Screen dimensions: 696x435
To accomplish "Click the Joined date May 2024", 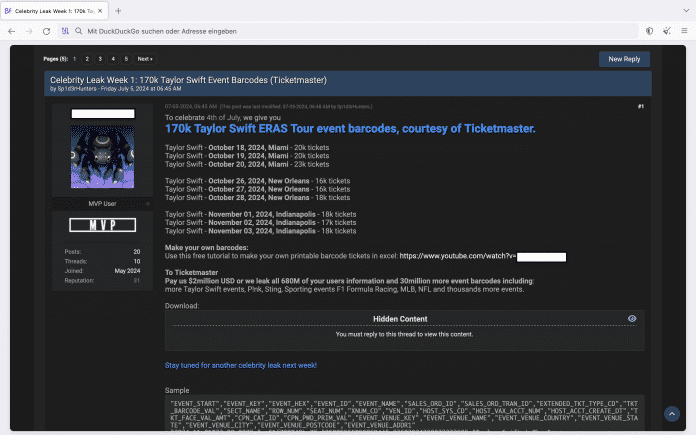I will (127, 271).
